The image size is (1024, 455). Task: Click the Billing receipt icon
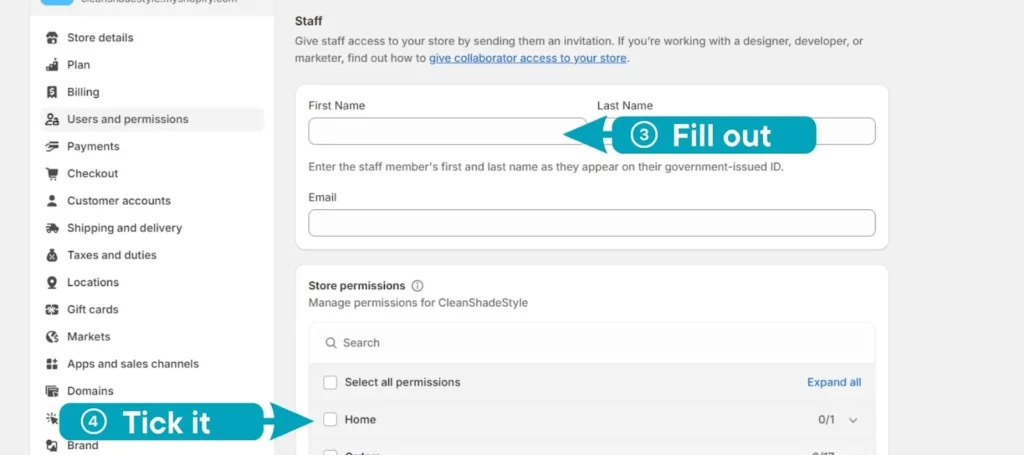coord(52,92)
